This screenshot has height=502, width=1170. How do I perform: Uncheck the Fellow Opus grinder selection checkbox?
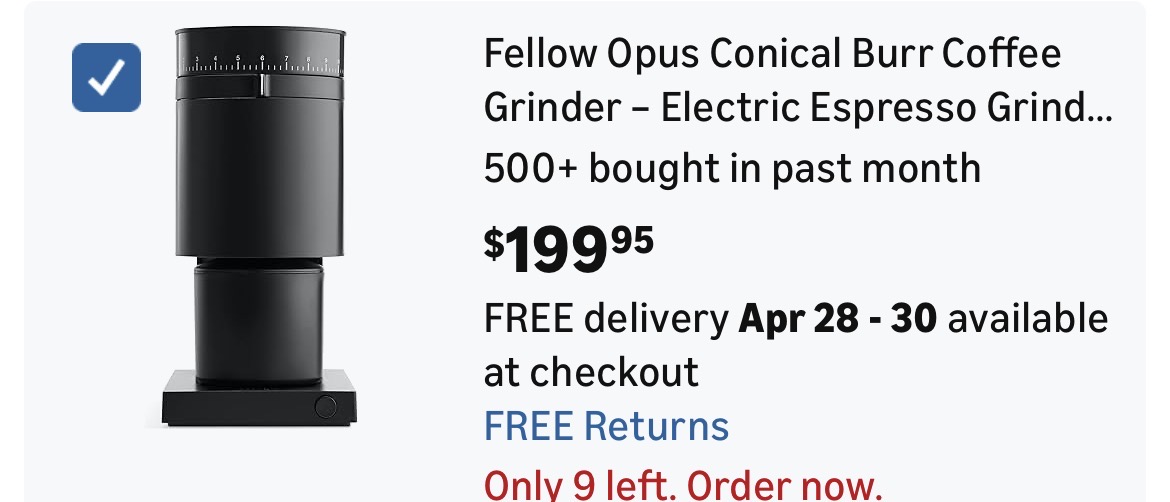(x=106, y=77)
